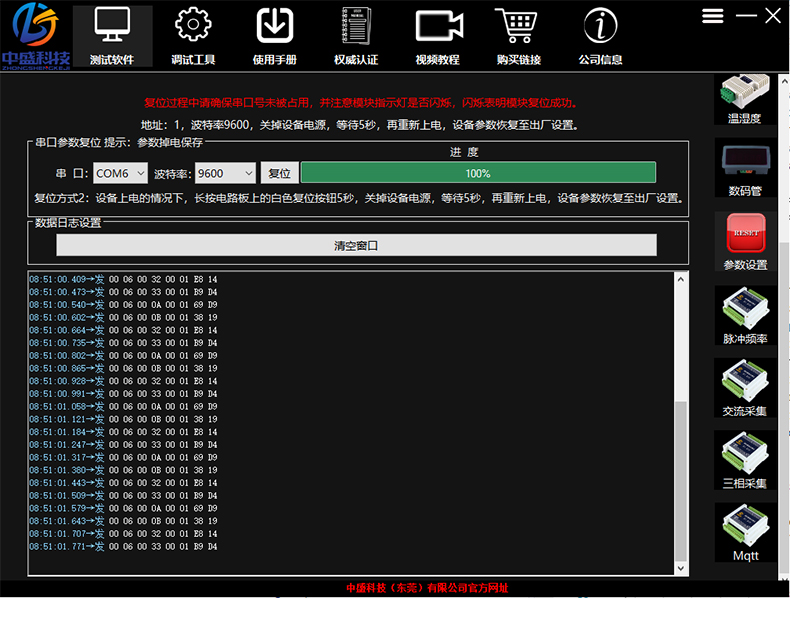The image size is (790, 636).
Task: Click the red RESET 参数设置 icon
Action: click(x=745, y=235)
